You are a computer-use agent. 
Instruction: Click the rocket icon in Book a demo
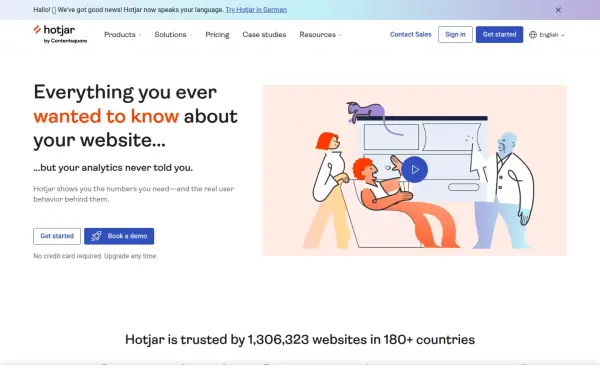pos(96,236)
